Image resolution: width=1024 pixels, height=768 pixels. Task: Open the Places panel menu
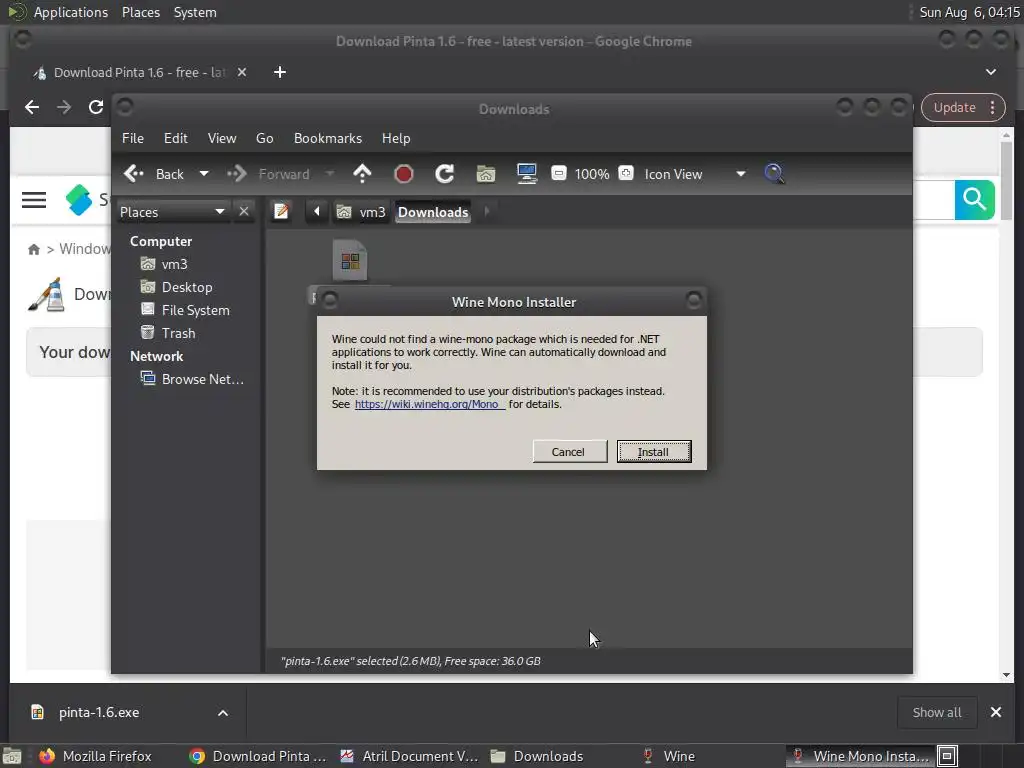pos(141,12)
